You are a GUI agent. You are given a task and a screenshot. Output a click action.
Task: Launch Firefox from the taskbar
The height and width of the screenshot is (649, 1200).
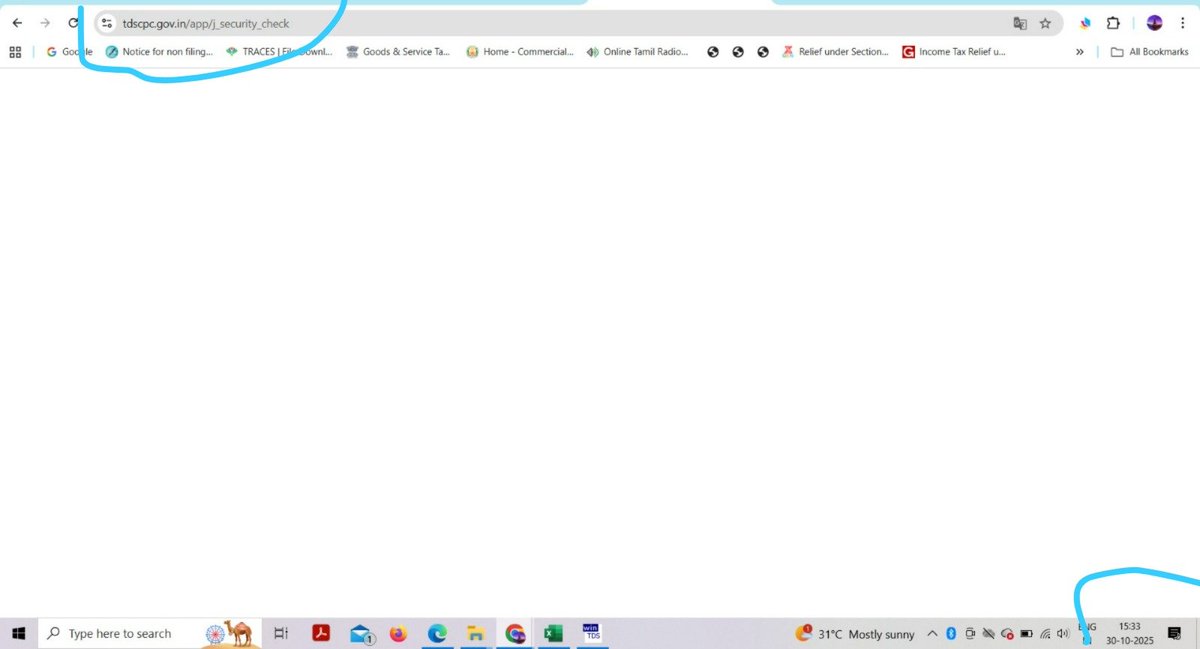[x=398, y=633]
